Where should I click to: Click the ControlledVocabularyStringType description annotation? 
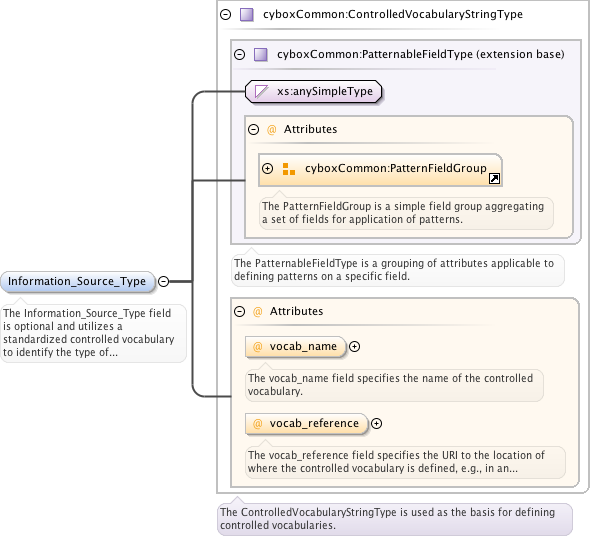pos(395,519)
